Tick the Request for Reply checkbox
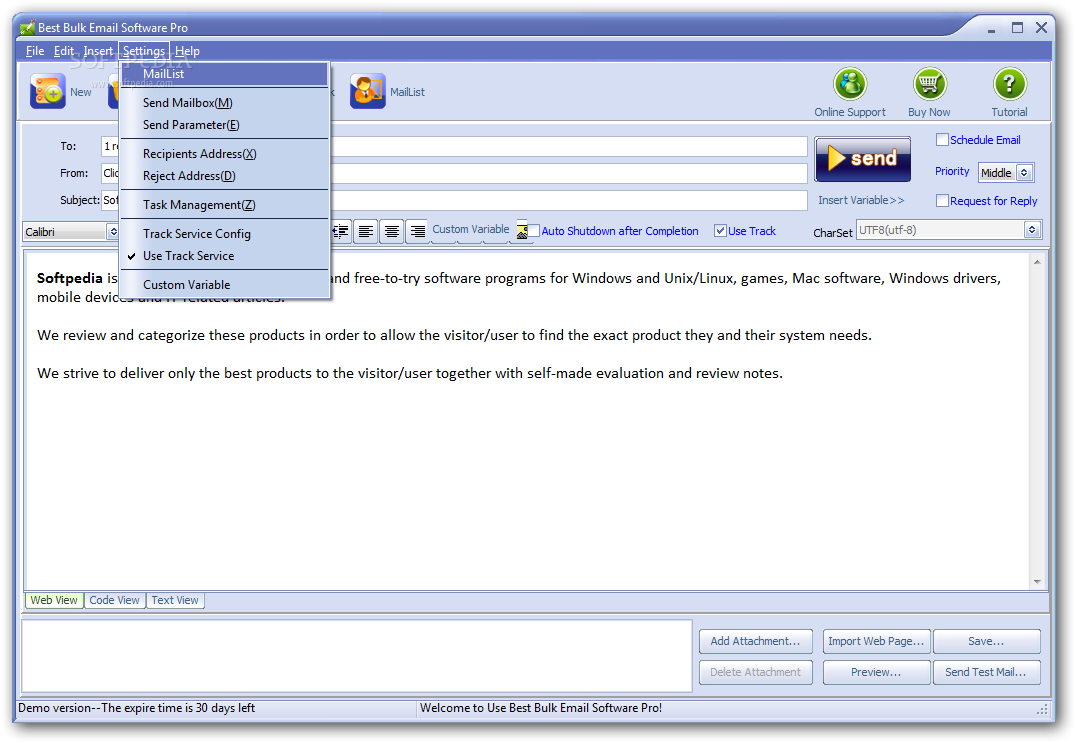The width and height of the screenshot is (1076, 743). (942, 200)
